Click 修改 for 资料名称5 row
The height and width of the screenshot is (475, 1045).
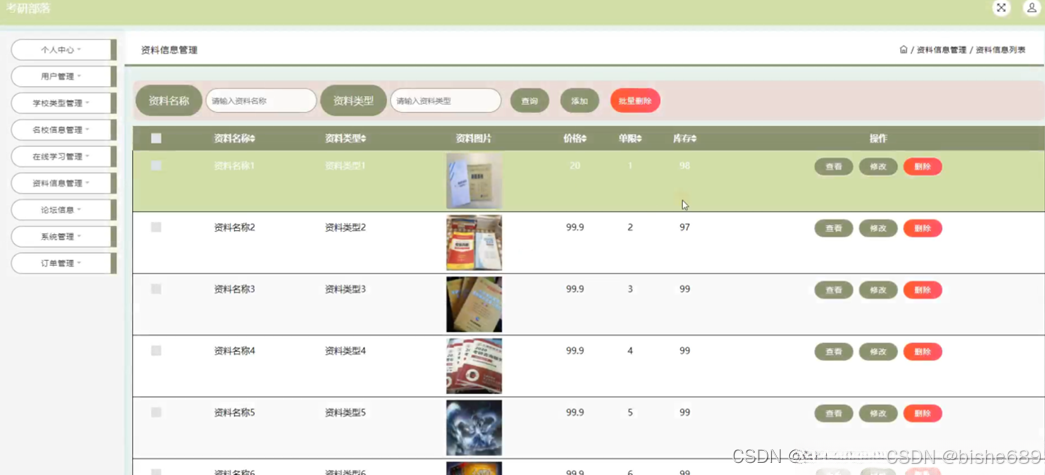[x=878, y=413]
